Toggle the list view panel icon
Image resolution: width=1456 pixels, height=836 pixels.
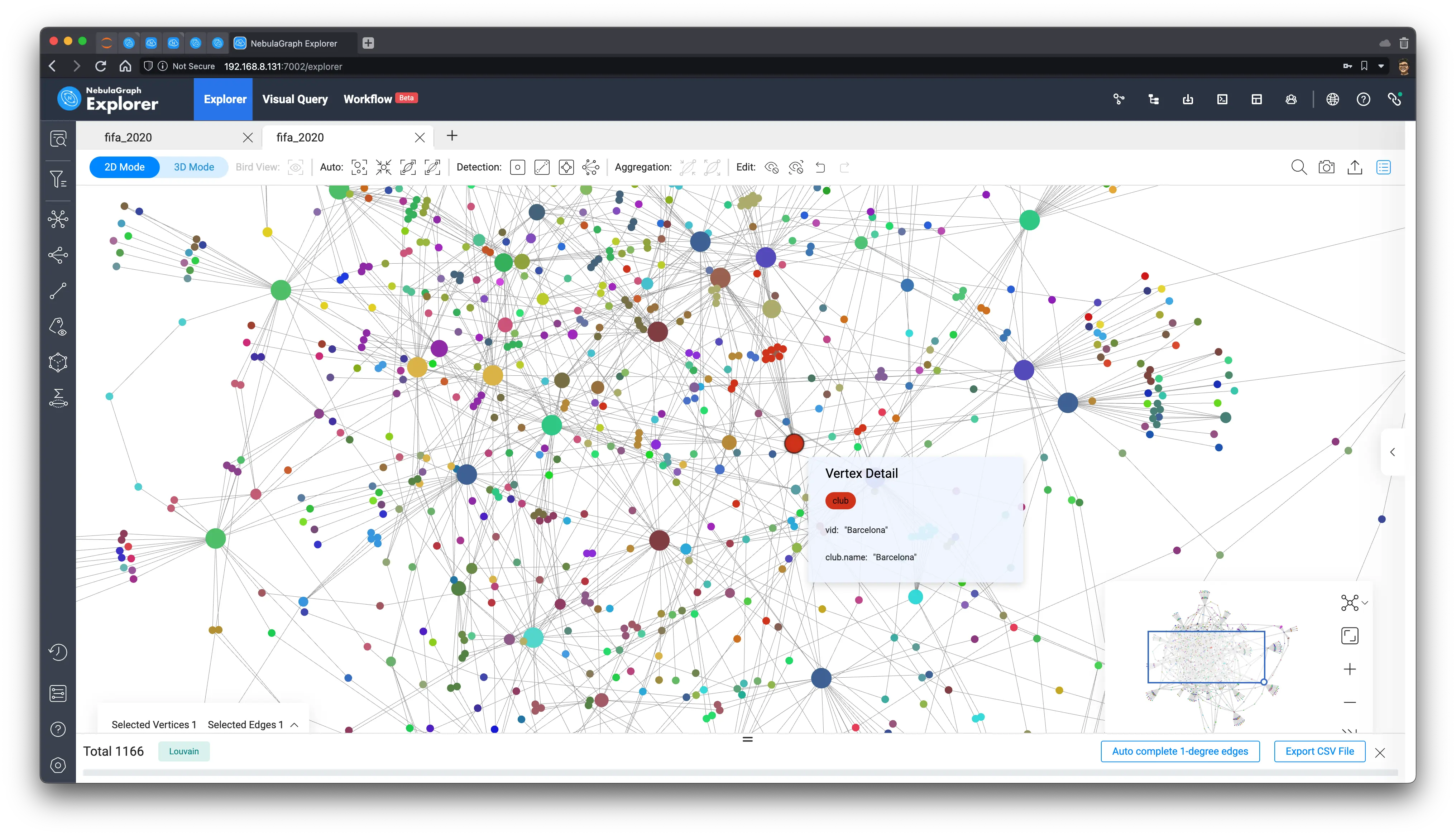(1384, 167)
